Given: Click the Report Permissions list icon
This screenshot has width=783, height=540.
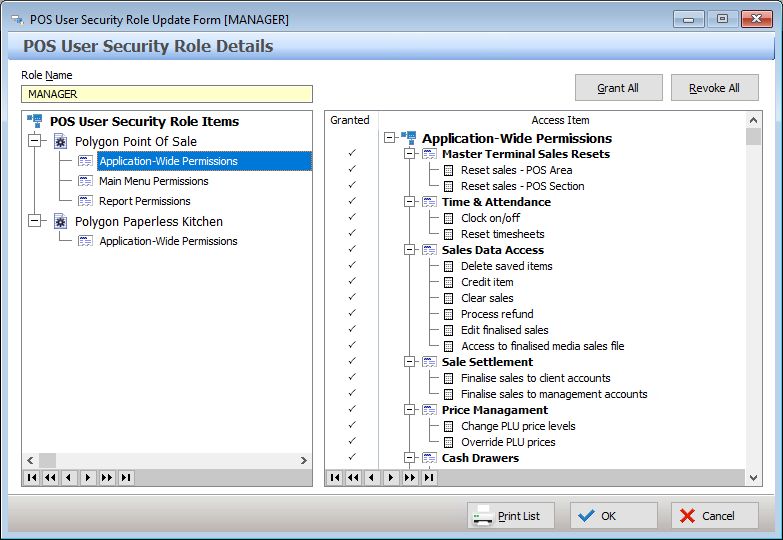Looking at the screenshot, I should pyautogui.click(x=85, y=201).
